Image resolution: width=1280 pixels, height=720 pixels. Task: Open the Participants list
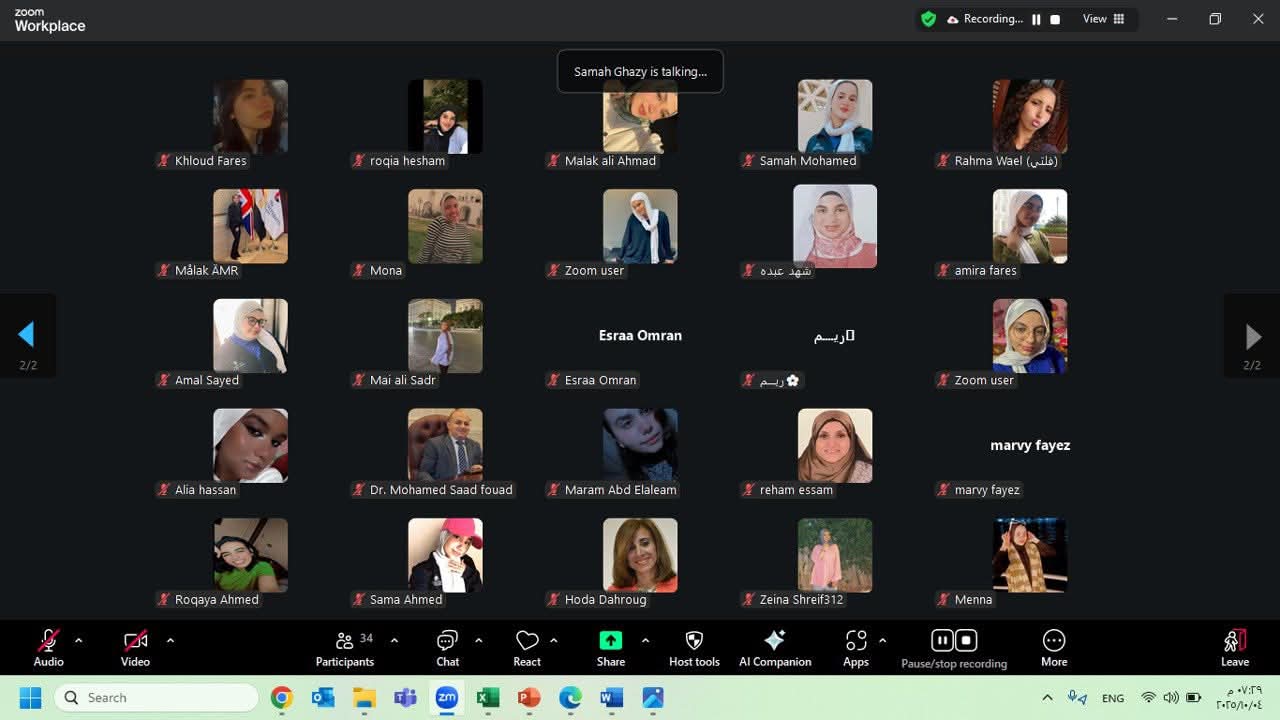click(x=345, y=641)
